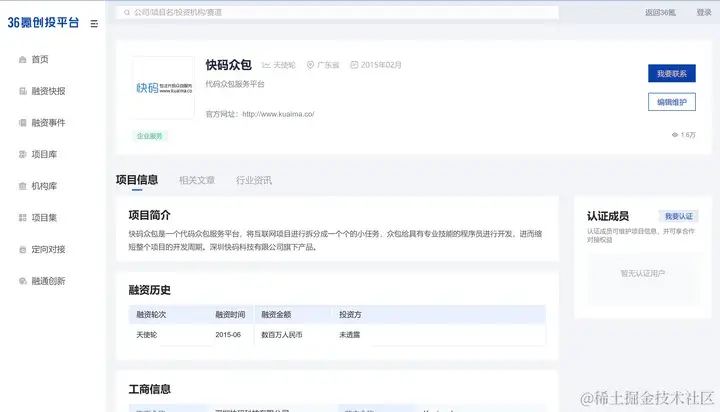Click the 编辑维护 button

click(x=672, y=102)
